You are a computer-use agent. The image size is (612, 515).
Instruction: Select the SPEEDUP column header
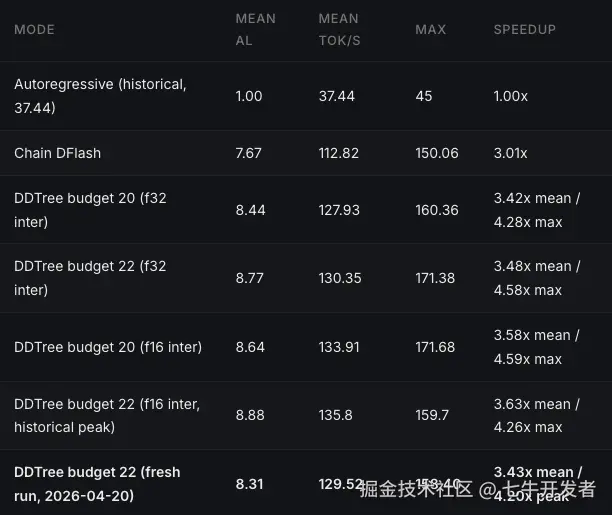coord(525,30)
